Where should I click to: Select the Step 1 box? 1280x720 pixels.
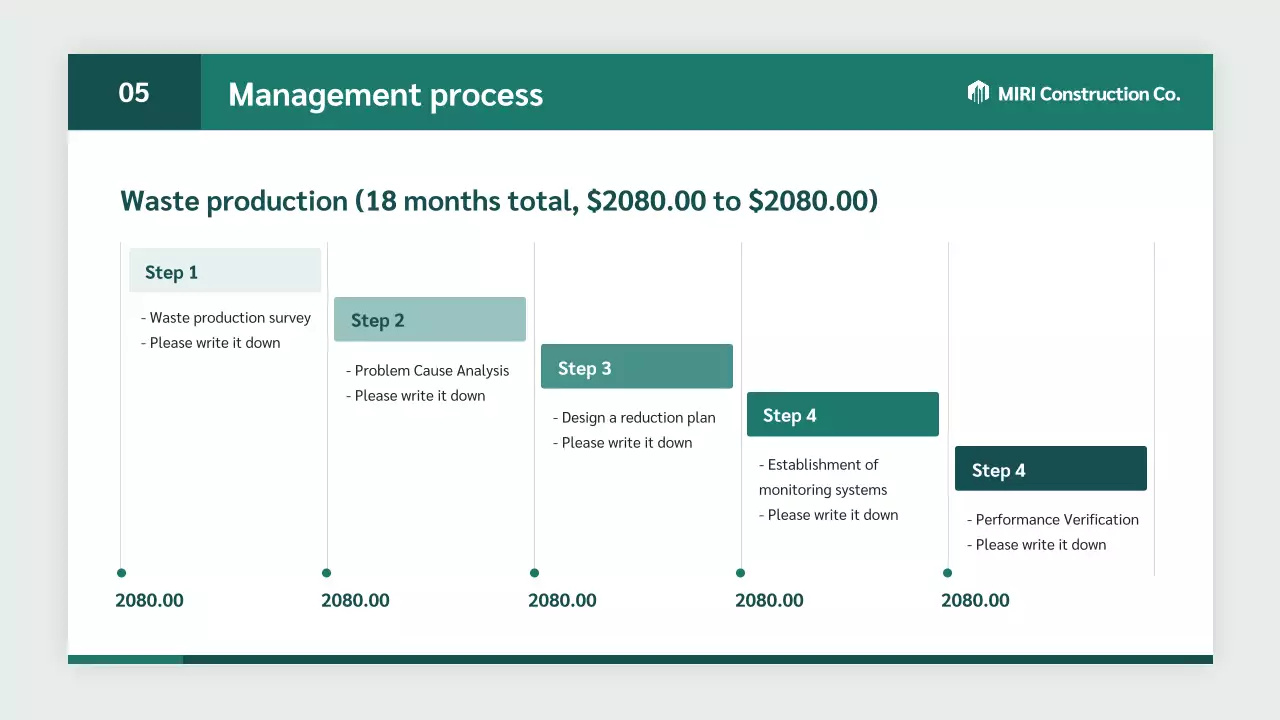click(225, 271)
